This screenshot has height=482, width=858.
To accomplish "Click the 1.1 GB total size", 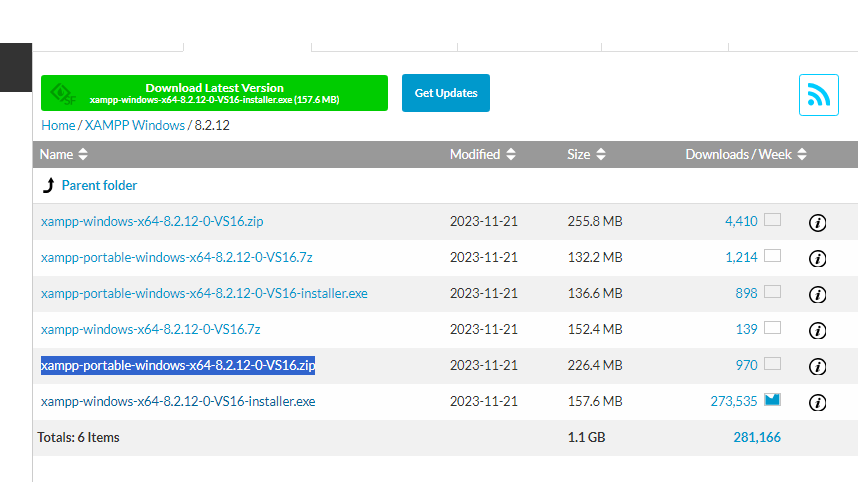I will tap(586, 437).
